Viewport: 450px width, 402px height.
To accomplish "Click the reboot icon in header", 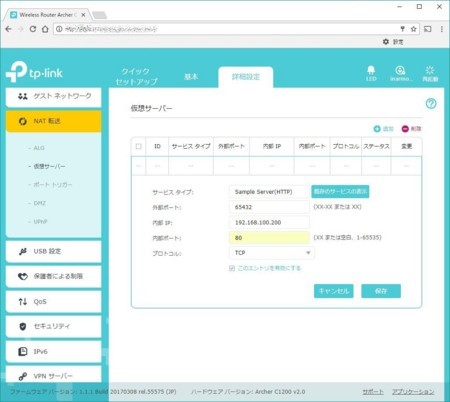I will click(x=430, y=73).
